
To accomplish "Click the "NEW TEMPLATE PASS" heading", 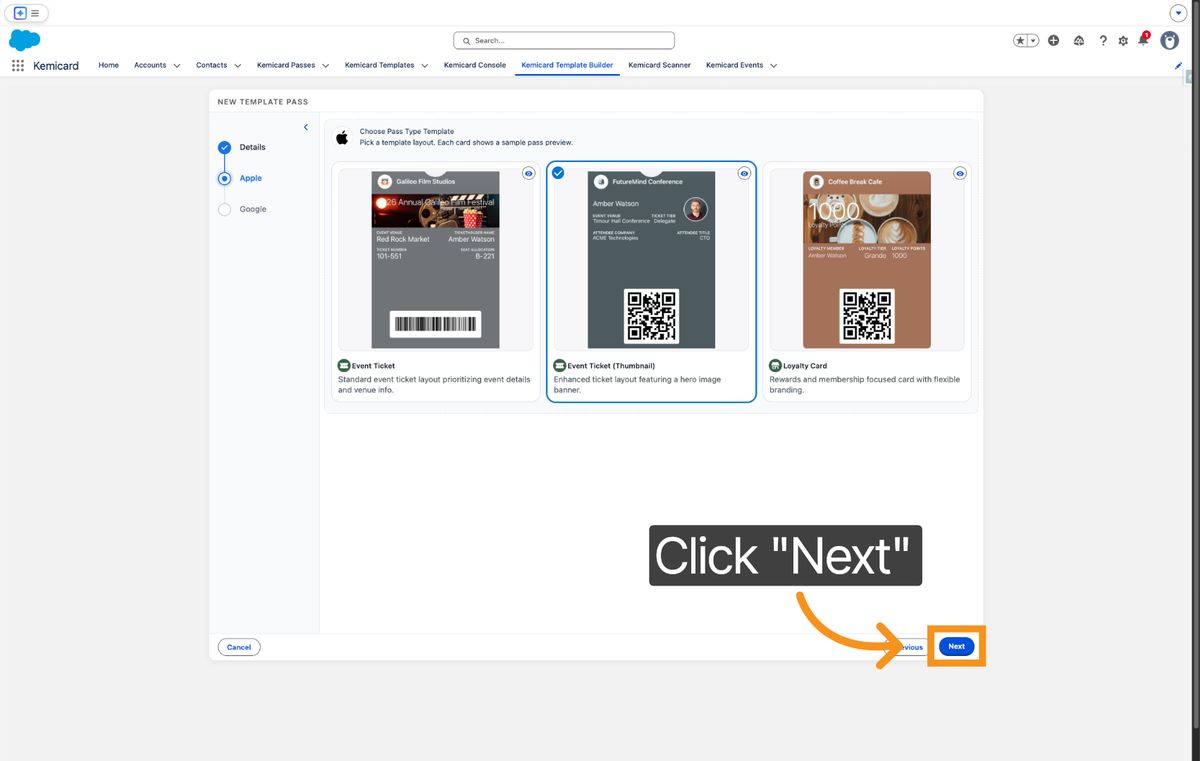I will point(263,102).
